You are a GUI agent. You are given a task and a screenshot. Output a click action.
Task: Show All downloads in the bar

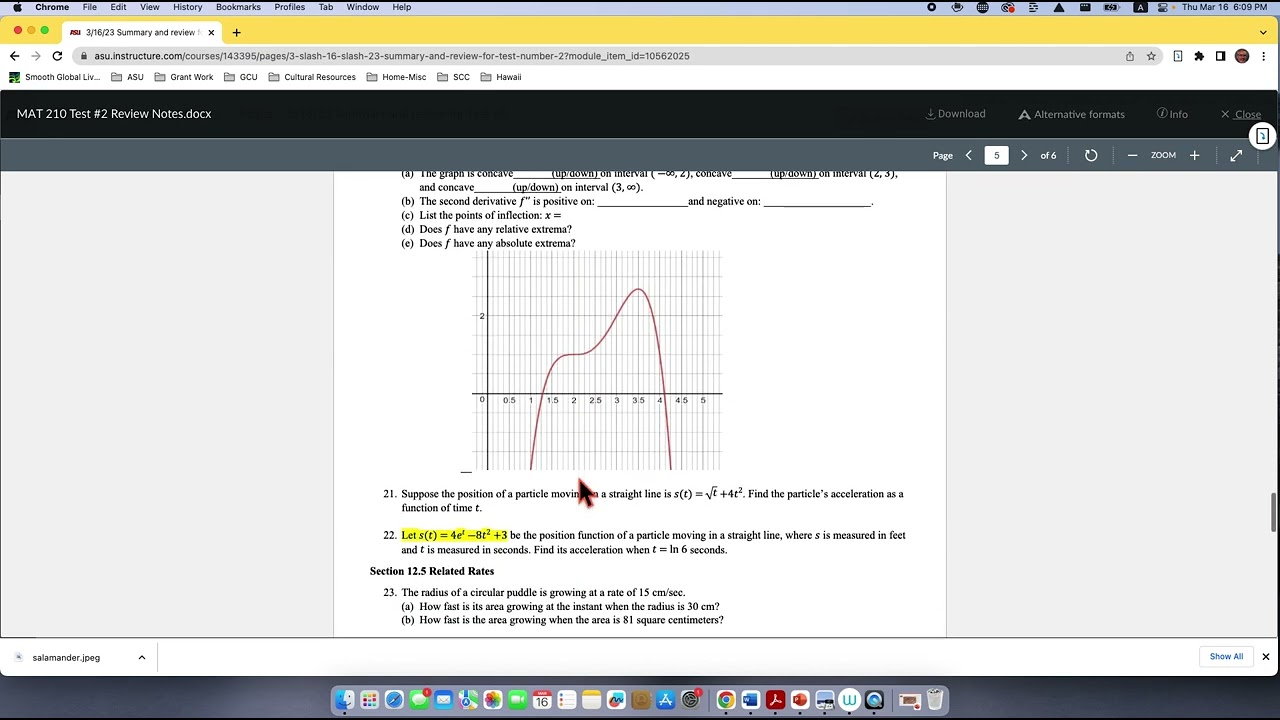click(1226, 657)
